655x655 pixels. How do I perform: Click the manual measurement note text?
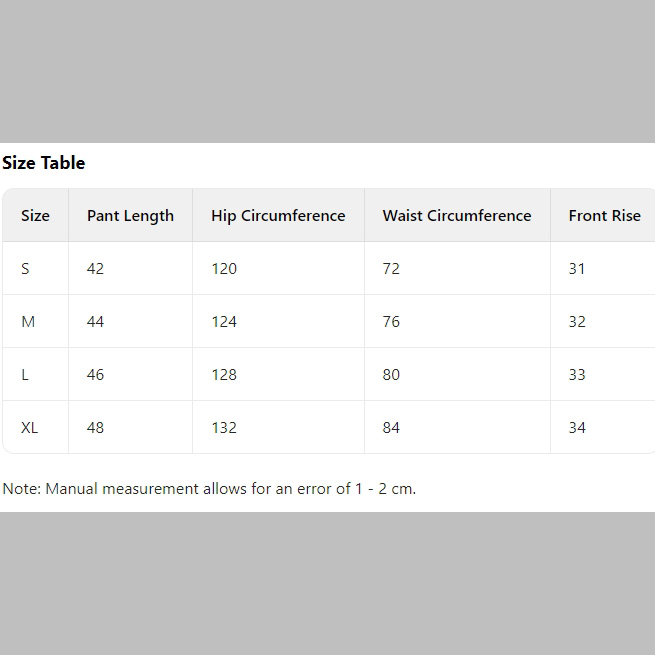(x=209, y=489)
